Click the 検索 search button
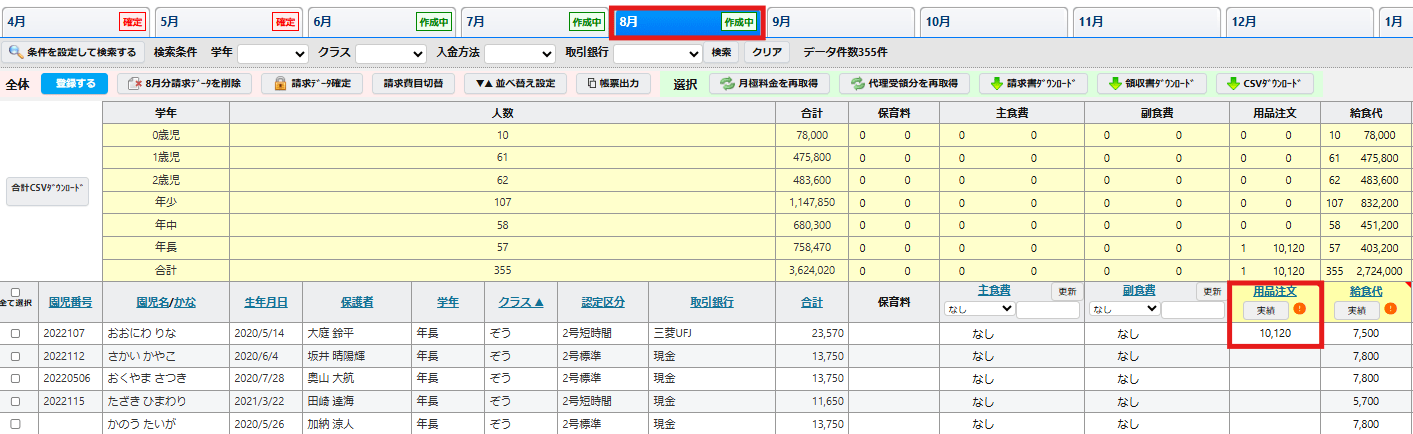 [721, 53]
